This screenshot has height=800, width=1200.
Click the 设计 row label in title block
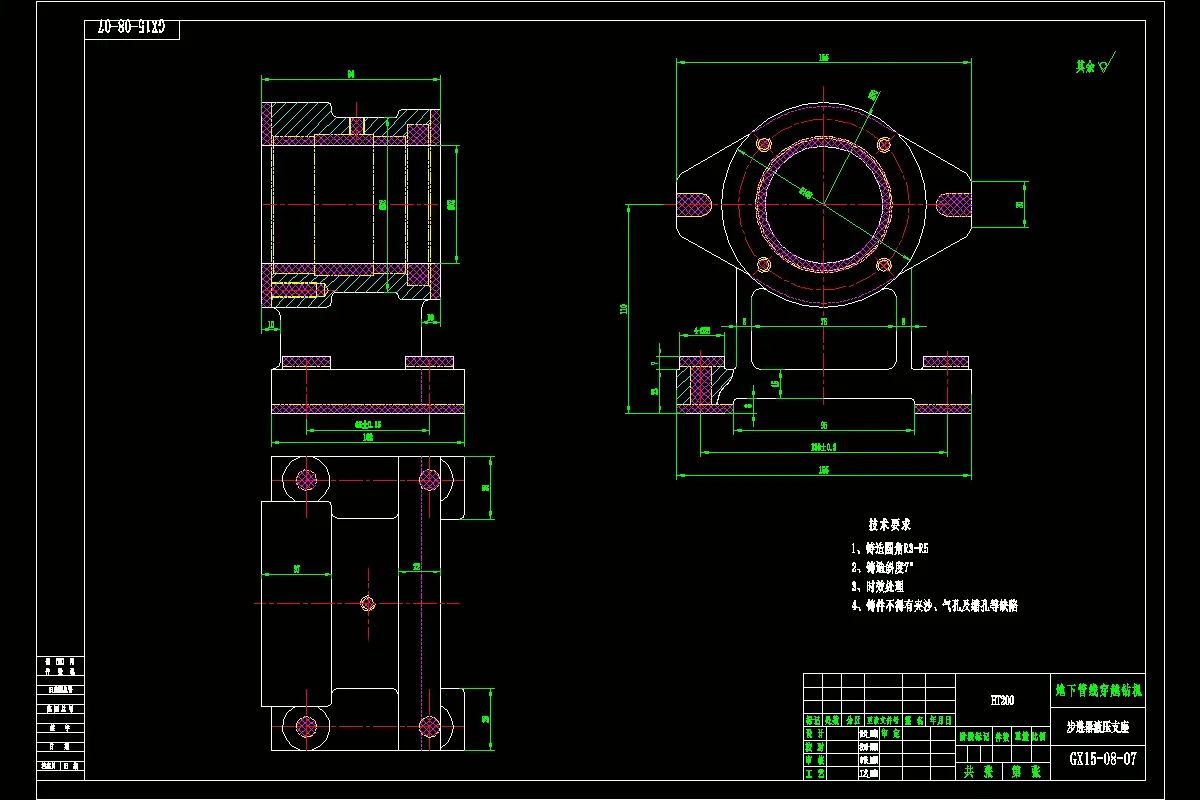[x=814, y=733]
